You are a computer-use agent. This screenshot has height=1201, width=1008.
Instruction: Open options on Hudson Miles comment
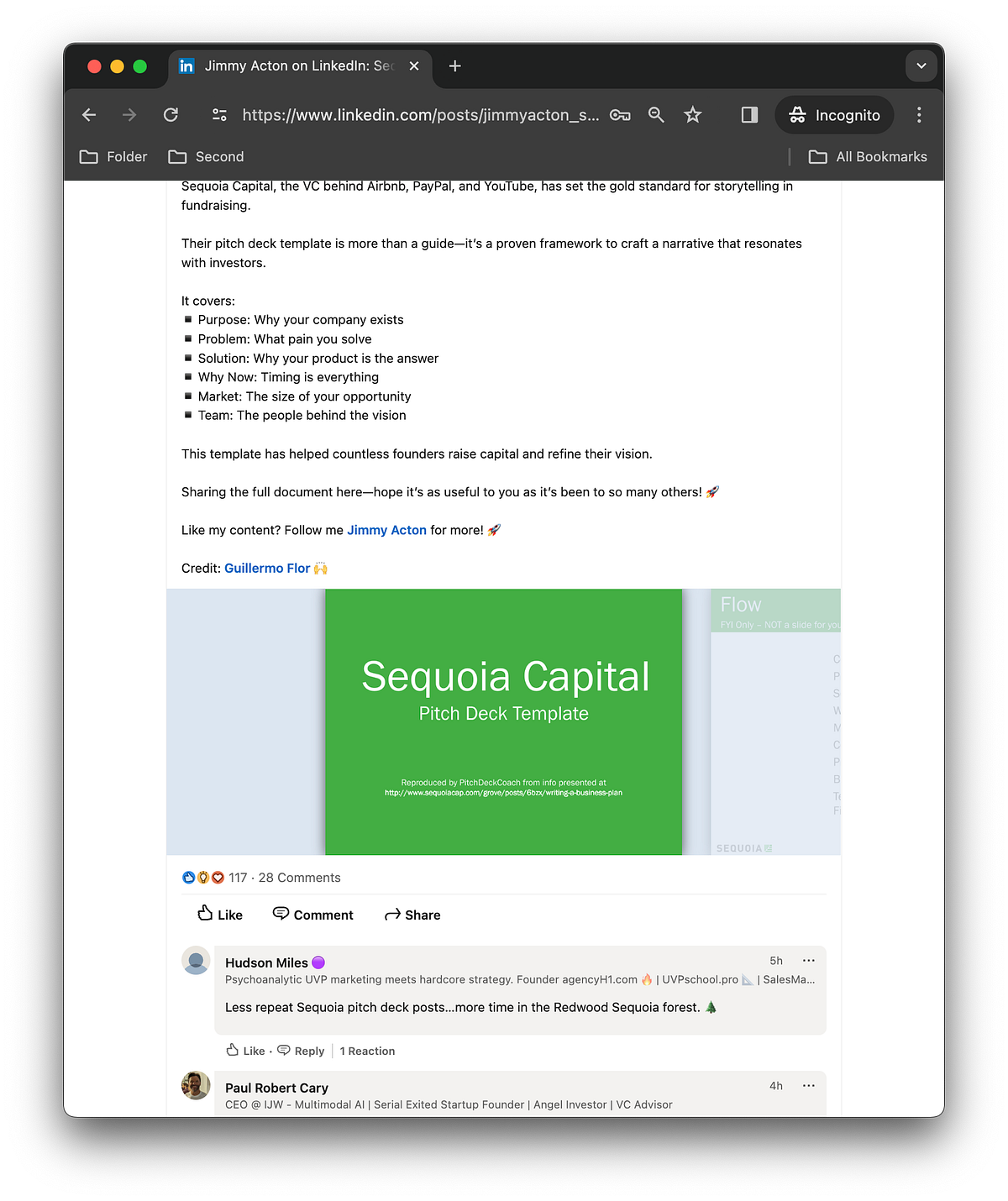[x=808, y=961]
